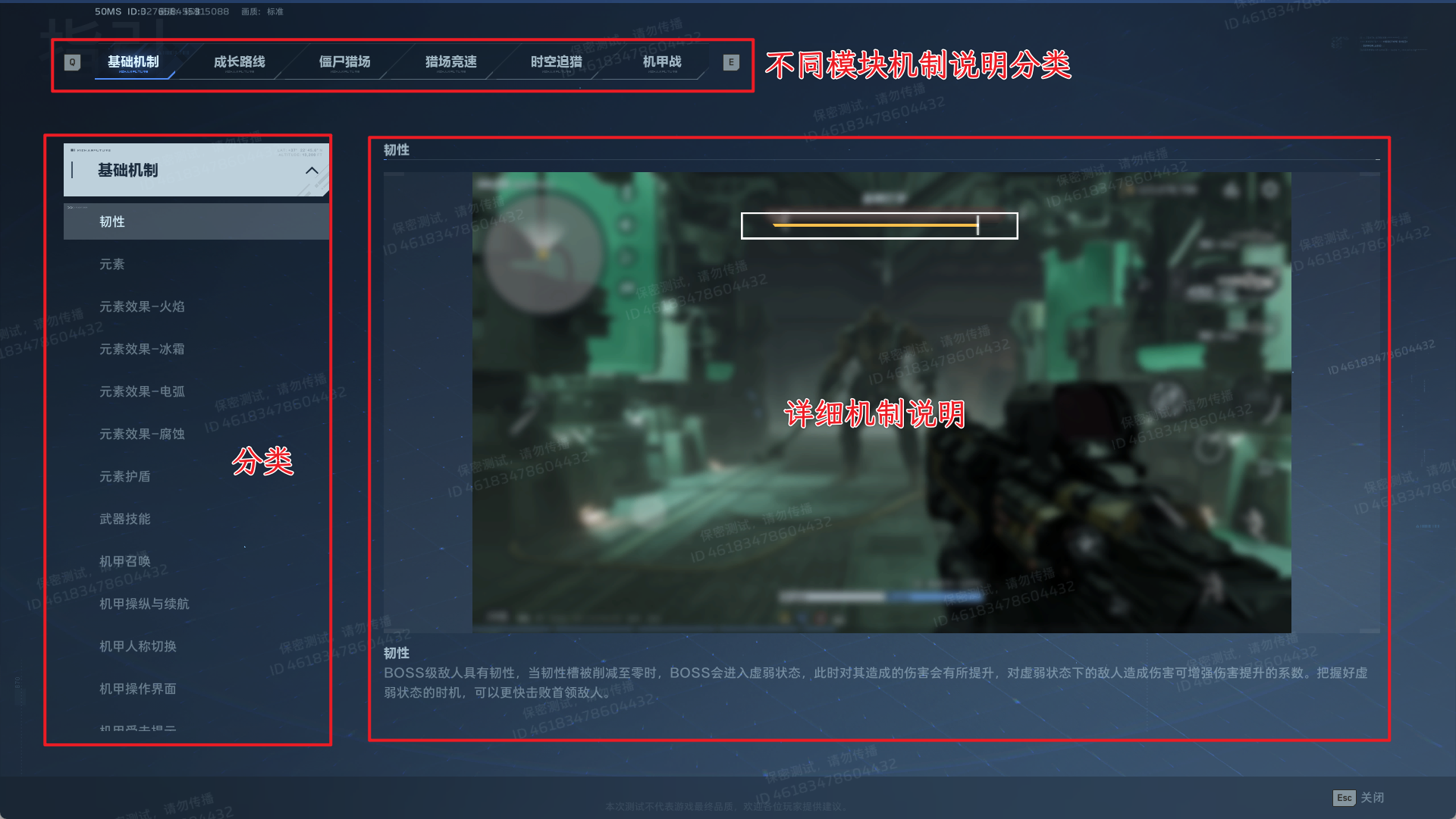Open the 元素 mechanic entry
The height and width of the screenshot is (819, 1456).
click(x=112, y=264)
